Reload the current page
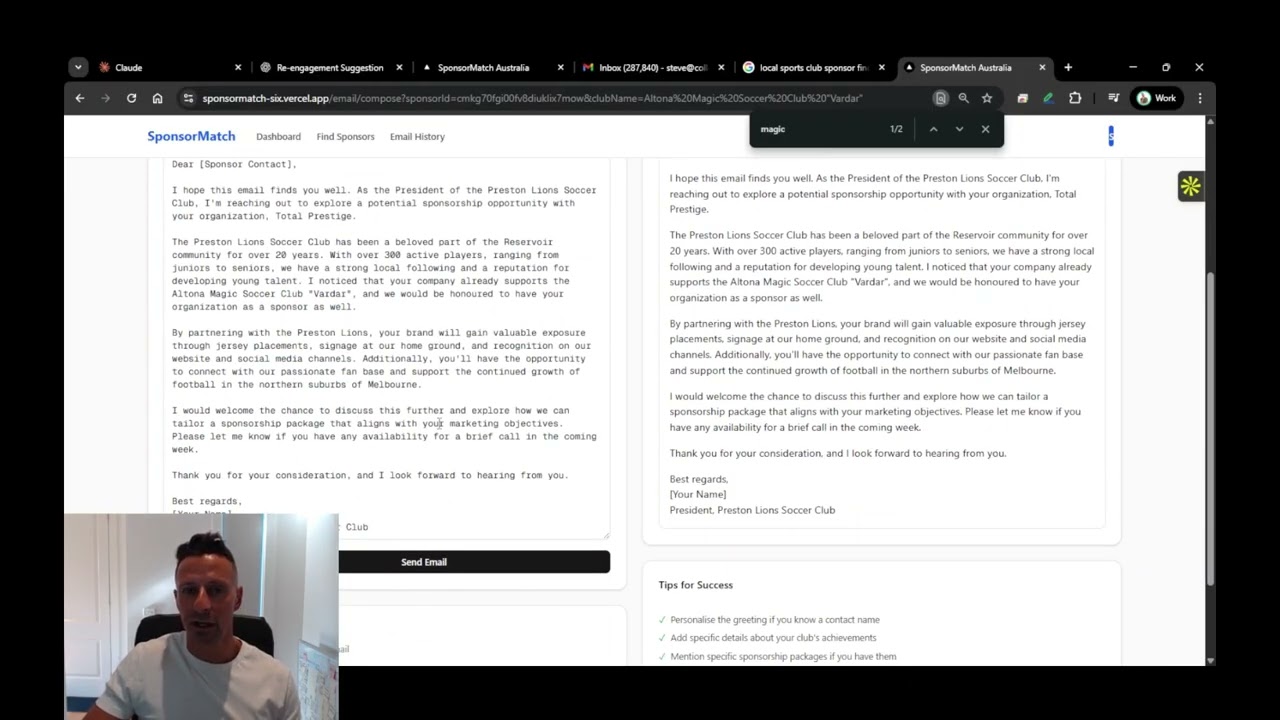Screen dimensions: 1280x720 point(131,98)
